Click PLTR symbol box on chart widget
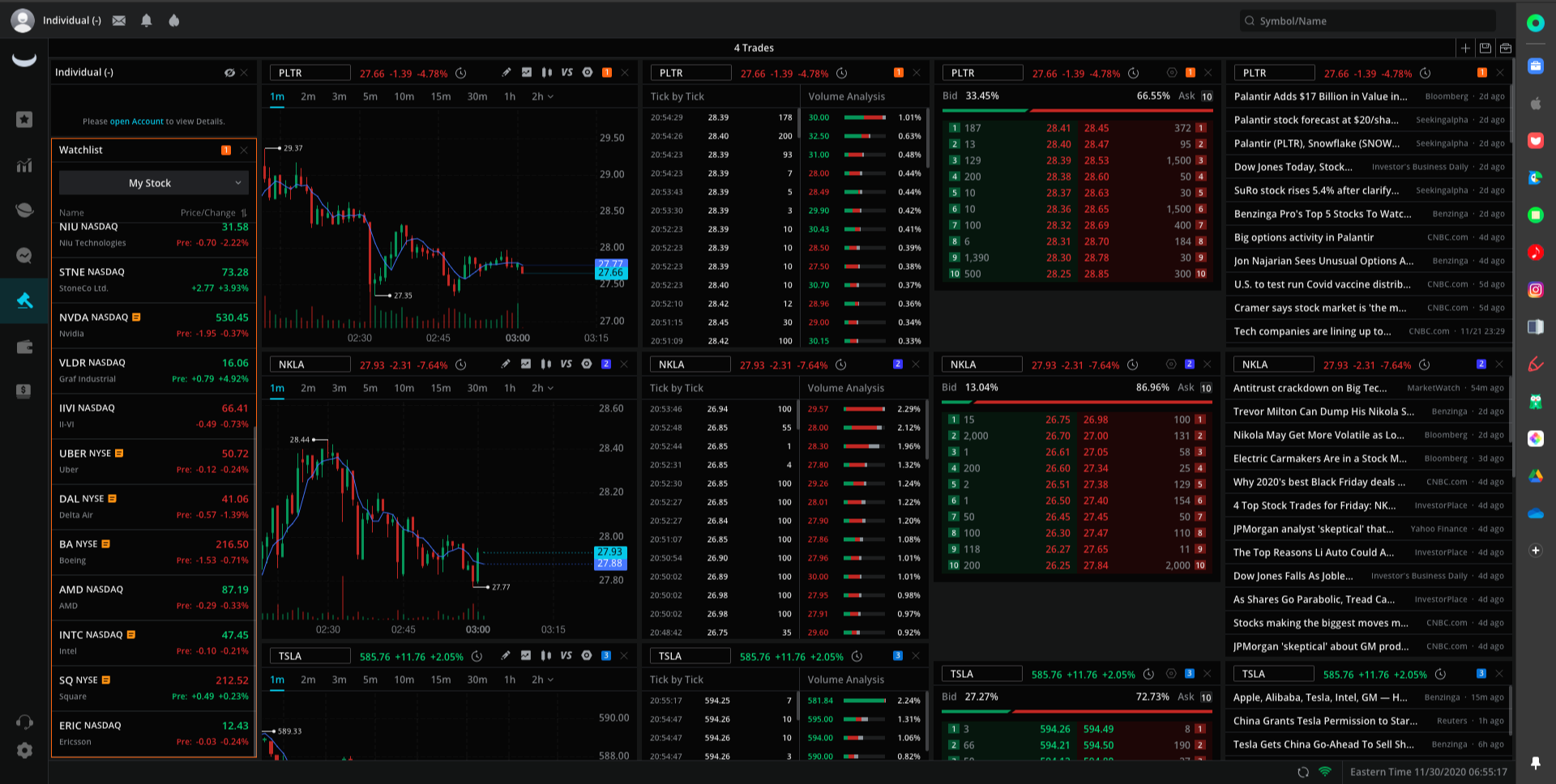Screen dimensions: 1556x784 [310, 73]
